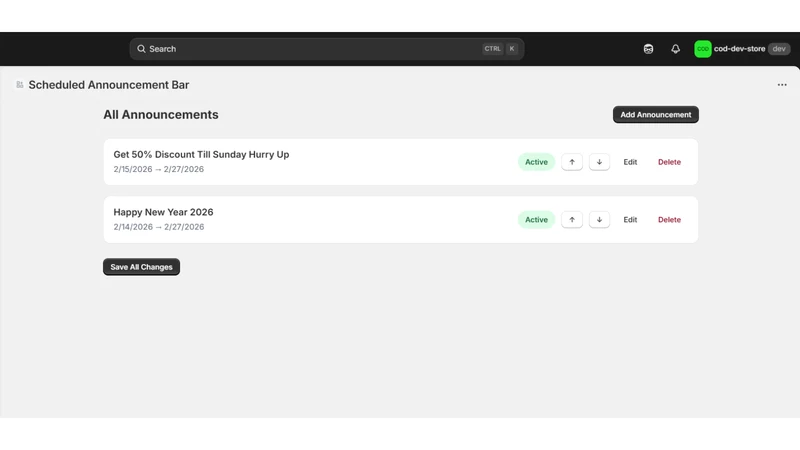Click the Active badge on Happy New Year

point(536,219)
